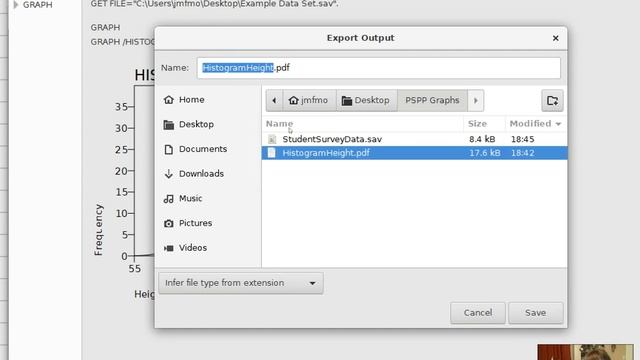Viewport: 640px width, 360px height.
Task: Go to the jmfmo home path segment
Action: pos(309,100)
